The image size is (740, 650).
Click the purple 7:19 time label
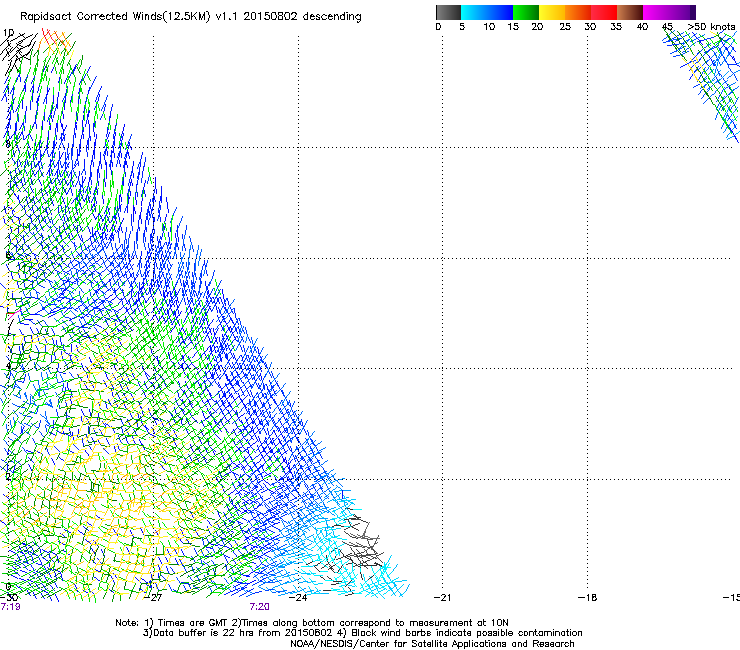(10, 607)
